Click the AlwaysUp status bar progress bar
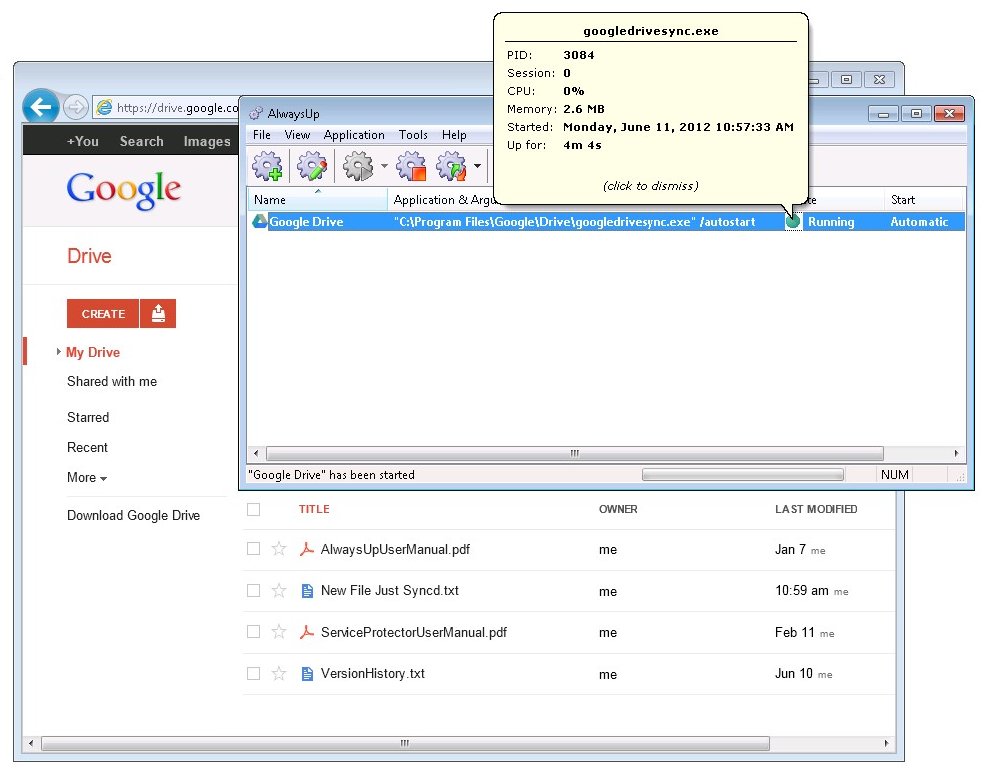The width and height of the screenshot is (986, 778). [742, 475]
